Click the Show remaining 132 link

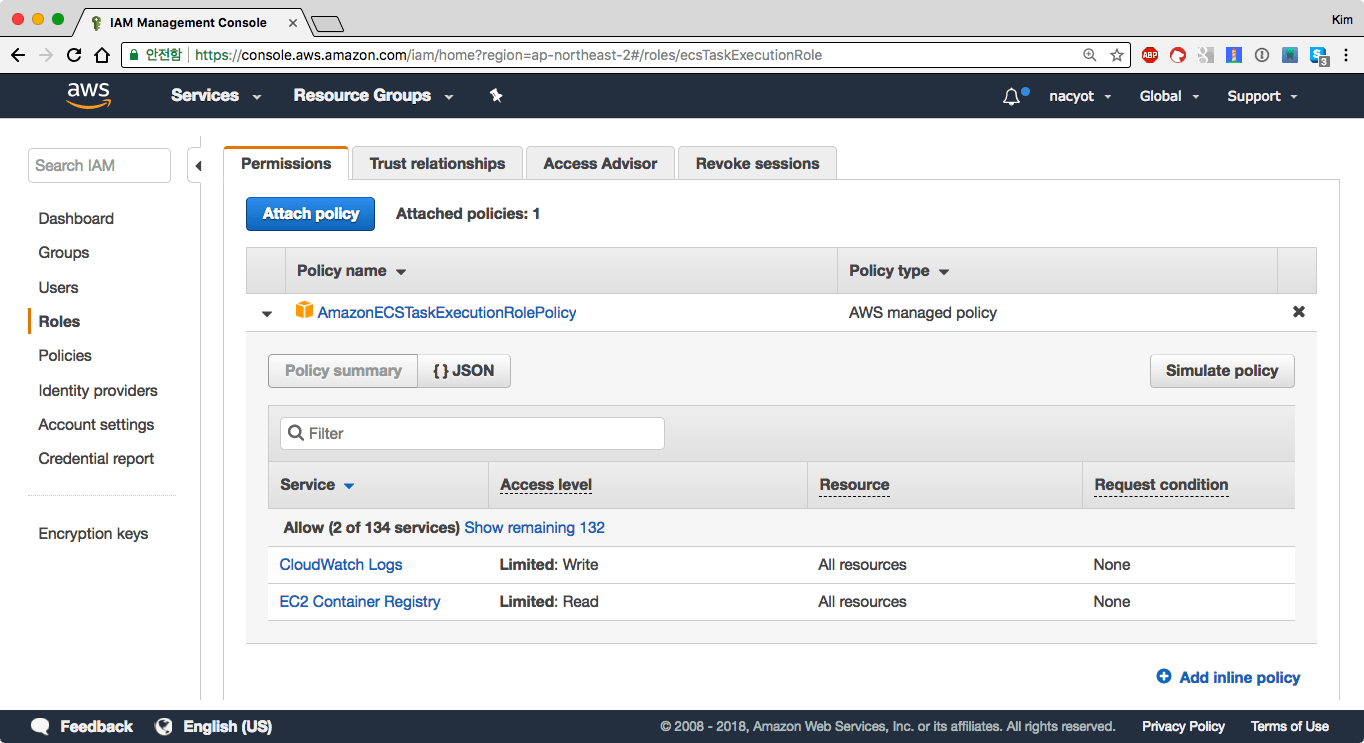tap(534, 527)
